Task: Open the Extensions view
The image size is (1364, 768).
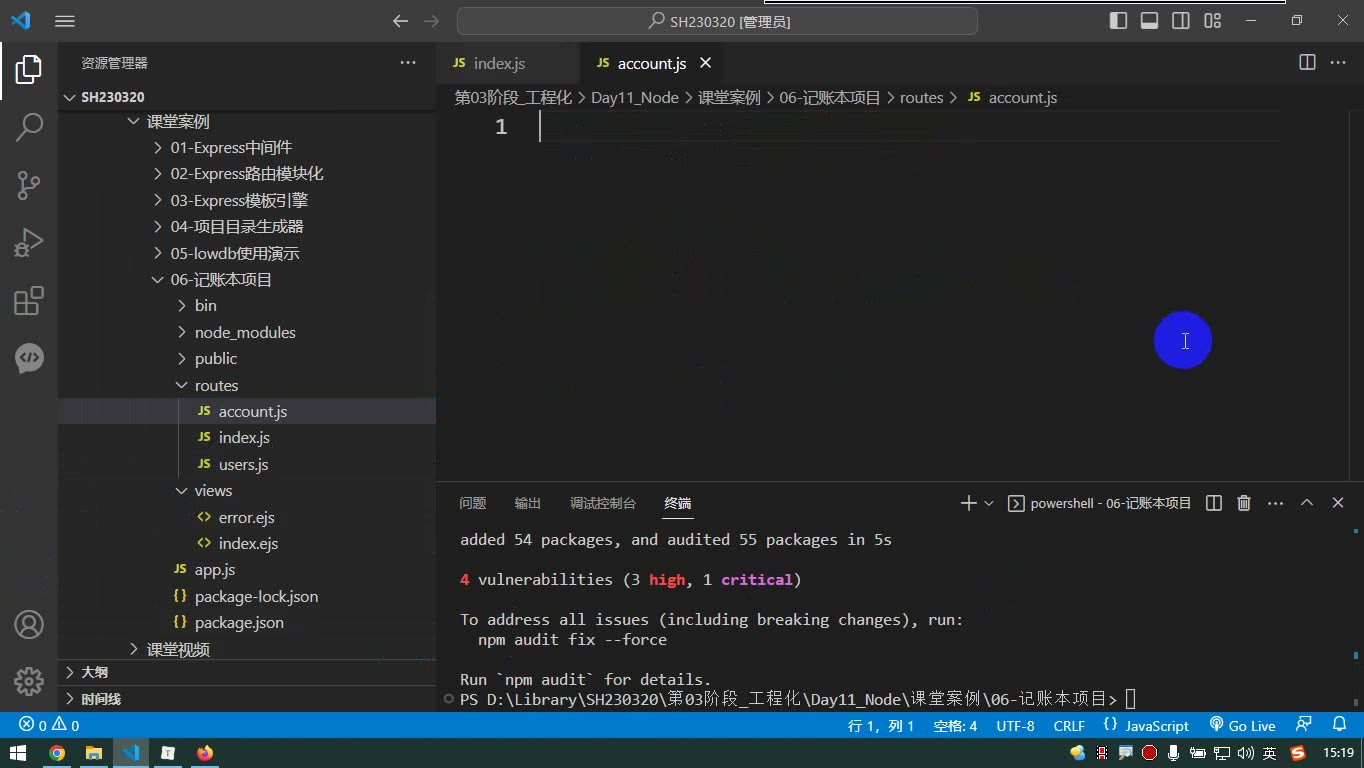Action: (29, 301)
